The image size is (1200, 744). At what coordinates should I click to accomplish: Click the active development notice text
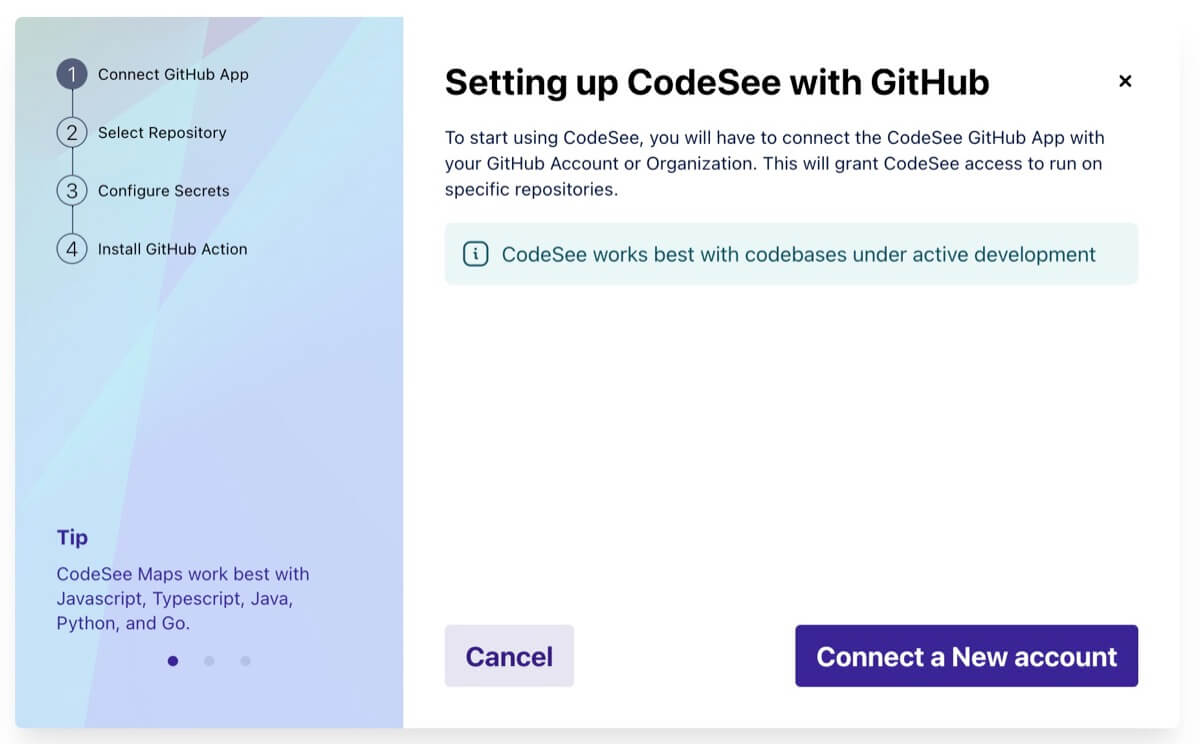798,254
